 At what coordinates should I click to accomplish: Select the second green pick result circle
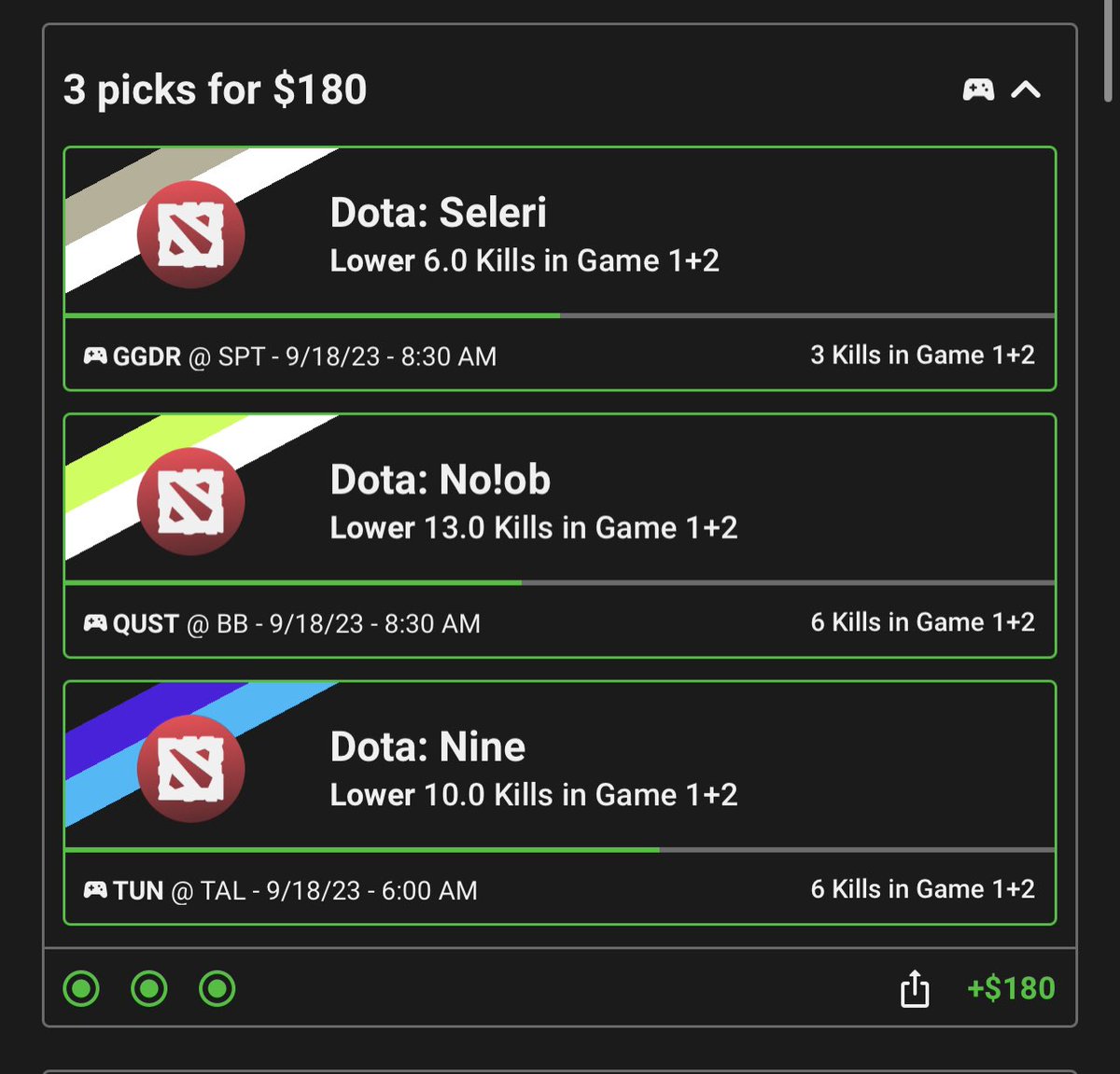click(x=149, y=988)
